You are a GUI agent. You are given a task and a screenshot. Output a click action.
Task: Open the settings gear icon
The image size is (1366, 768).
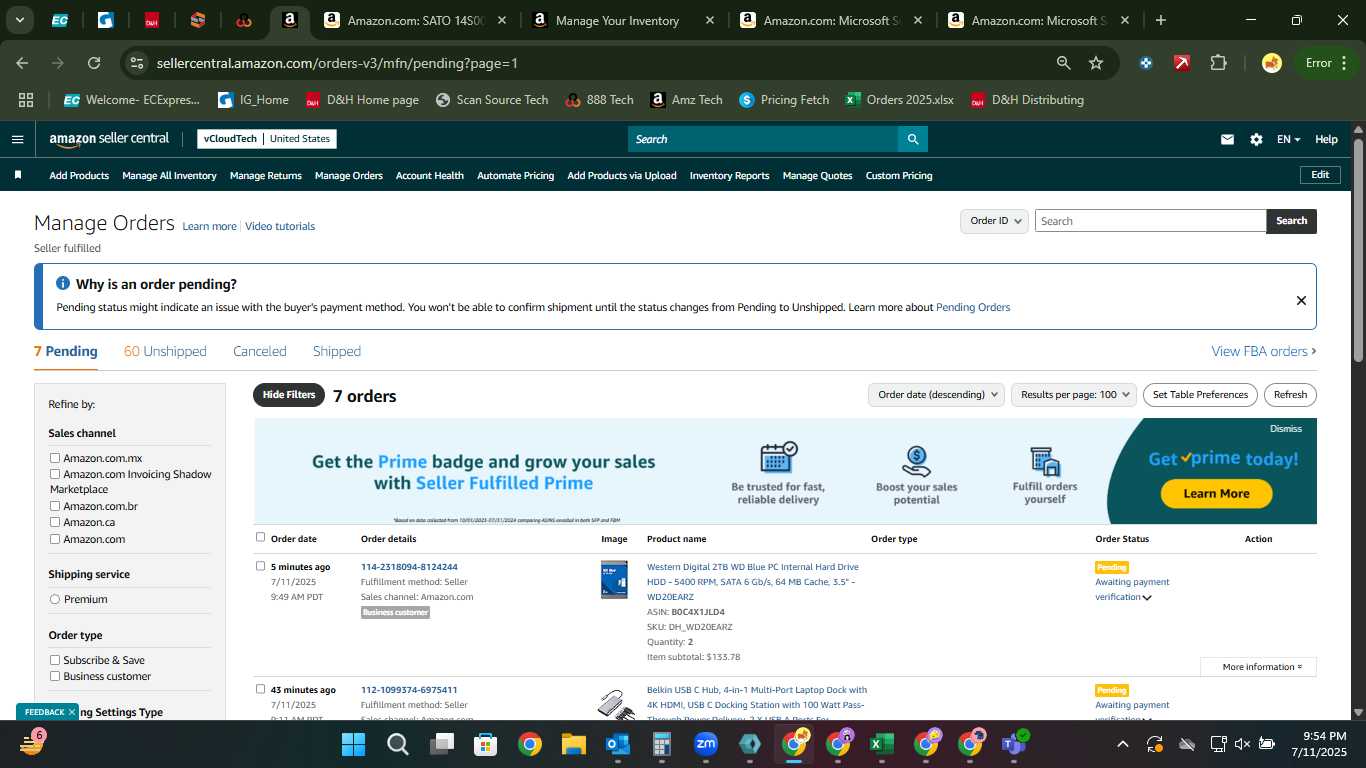pos(1256,139)
